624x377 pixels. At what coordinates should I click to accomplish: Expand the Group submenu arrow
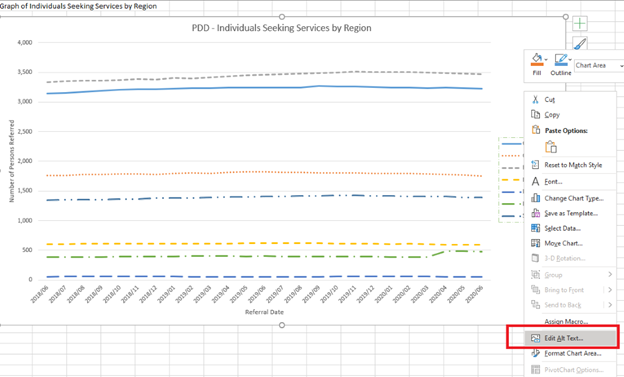coord(610,274)
